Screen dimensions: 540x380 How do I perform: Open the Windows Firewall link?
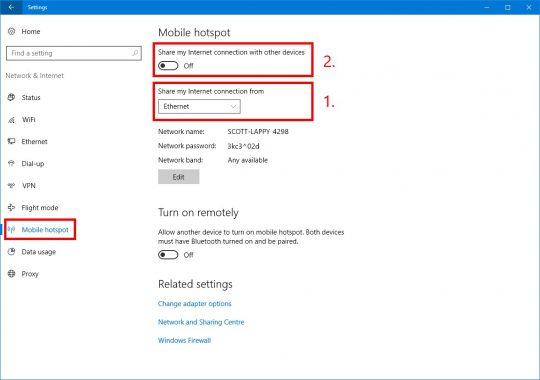[x=184, y=340]
